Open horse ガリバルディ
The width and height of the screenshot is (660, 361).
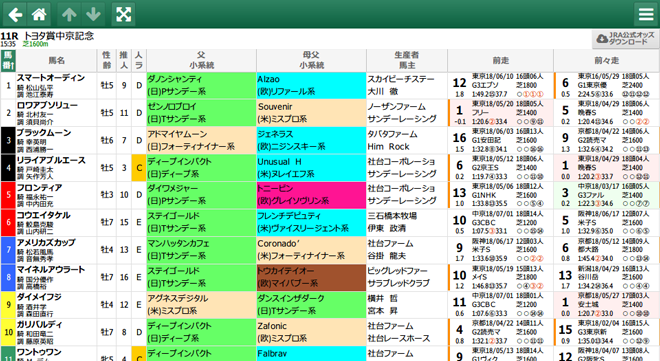(x=39, y=324)
